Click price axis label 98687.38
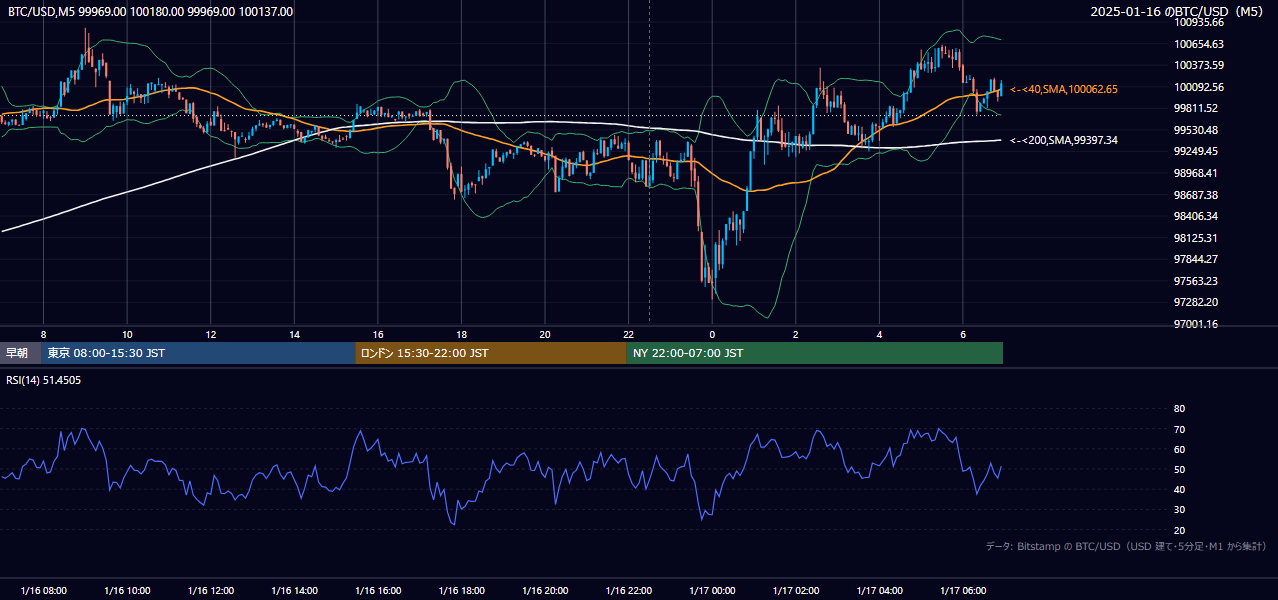This screenshot has height=600, width=1278. [x=1196, y=195]
